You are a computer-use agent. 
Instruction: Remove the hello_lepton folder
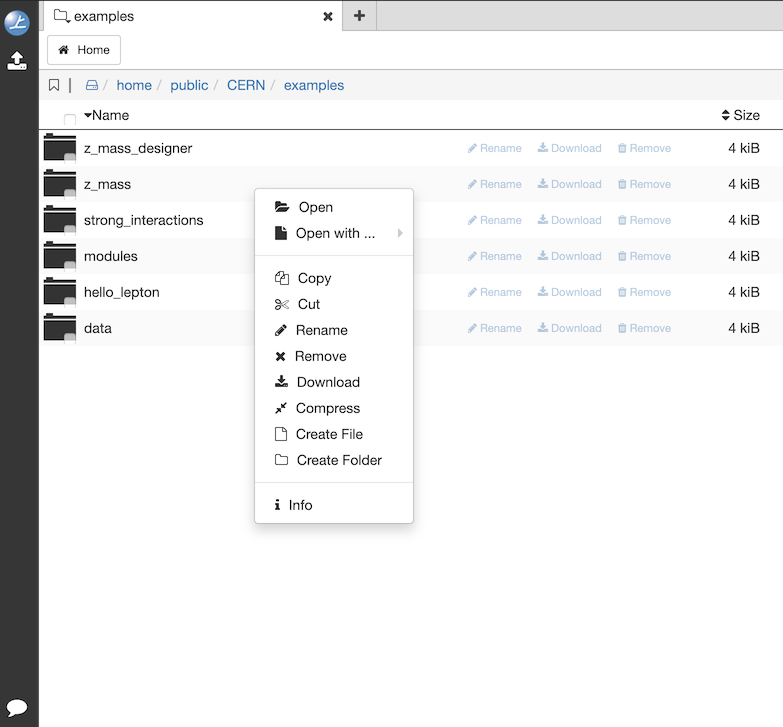pos(644,292)
